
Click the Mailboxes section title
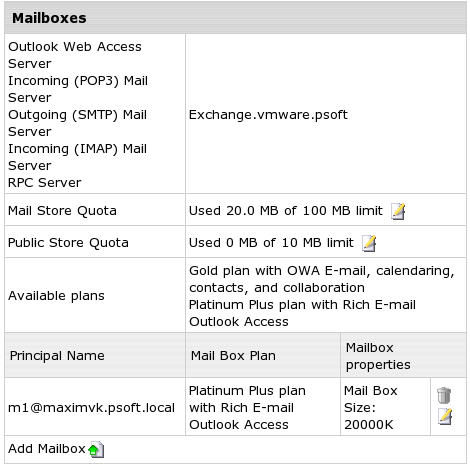49,18
